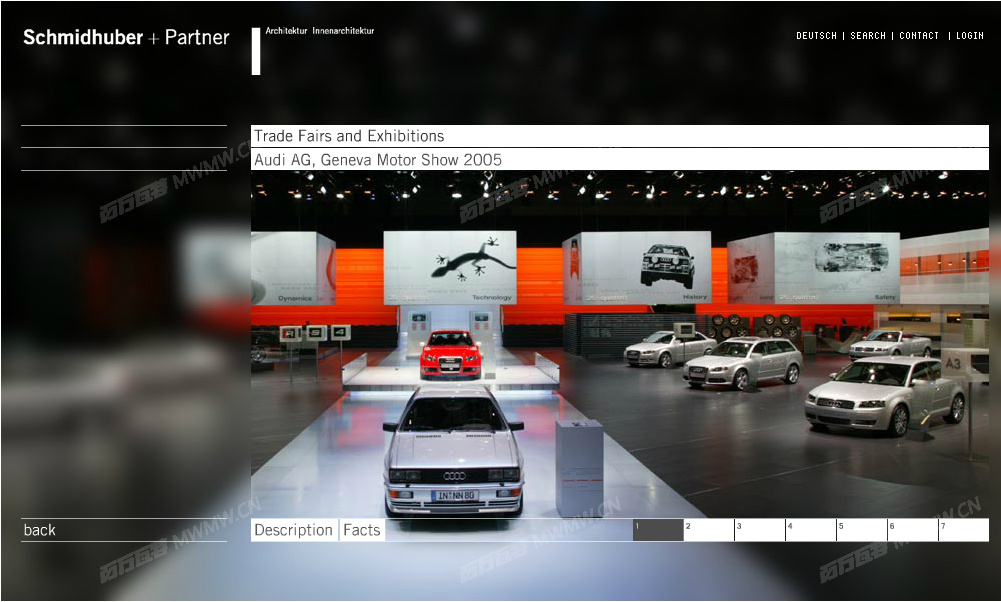Select image page 1 in the pager

pos(658,530)
